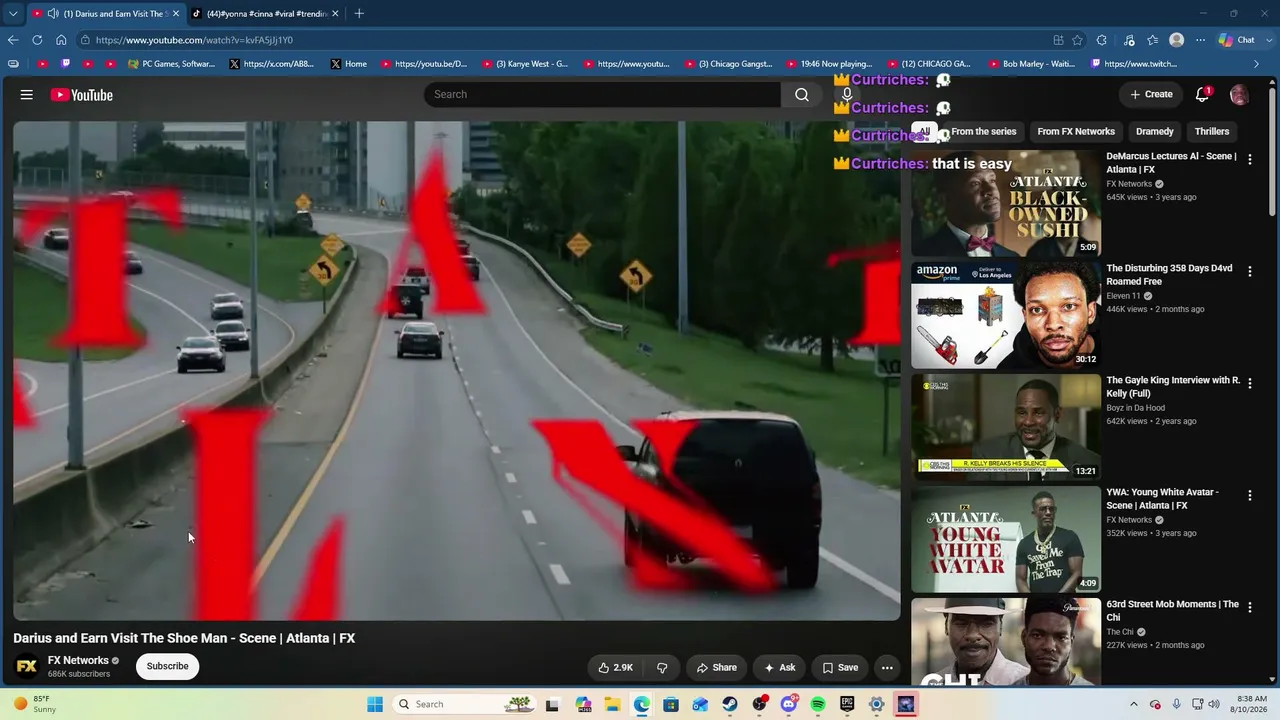
Task: Open 'The Disturbing 358 Days D4vd' thumbnail
Action: [1006, 315]
